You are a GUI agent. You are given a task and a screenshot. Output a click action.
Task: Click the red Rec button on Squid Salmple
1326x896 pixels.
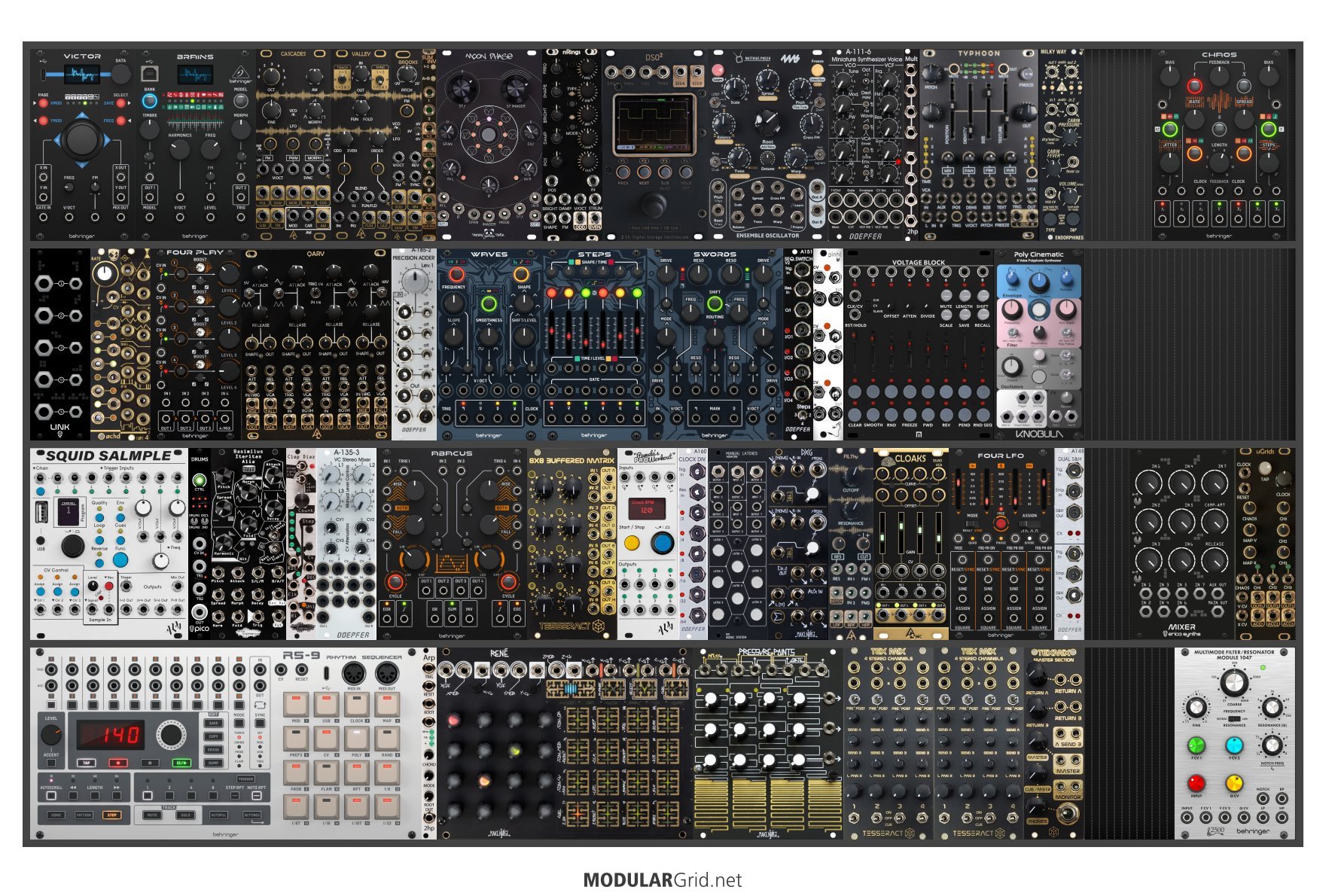pos(108,586)
